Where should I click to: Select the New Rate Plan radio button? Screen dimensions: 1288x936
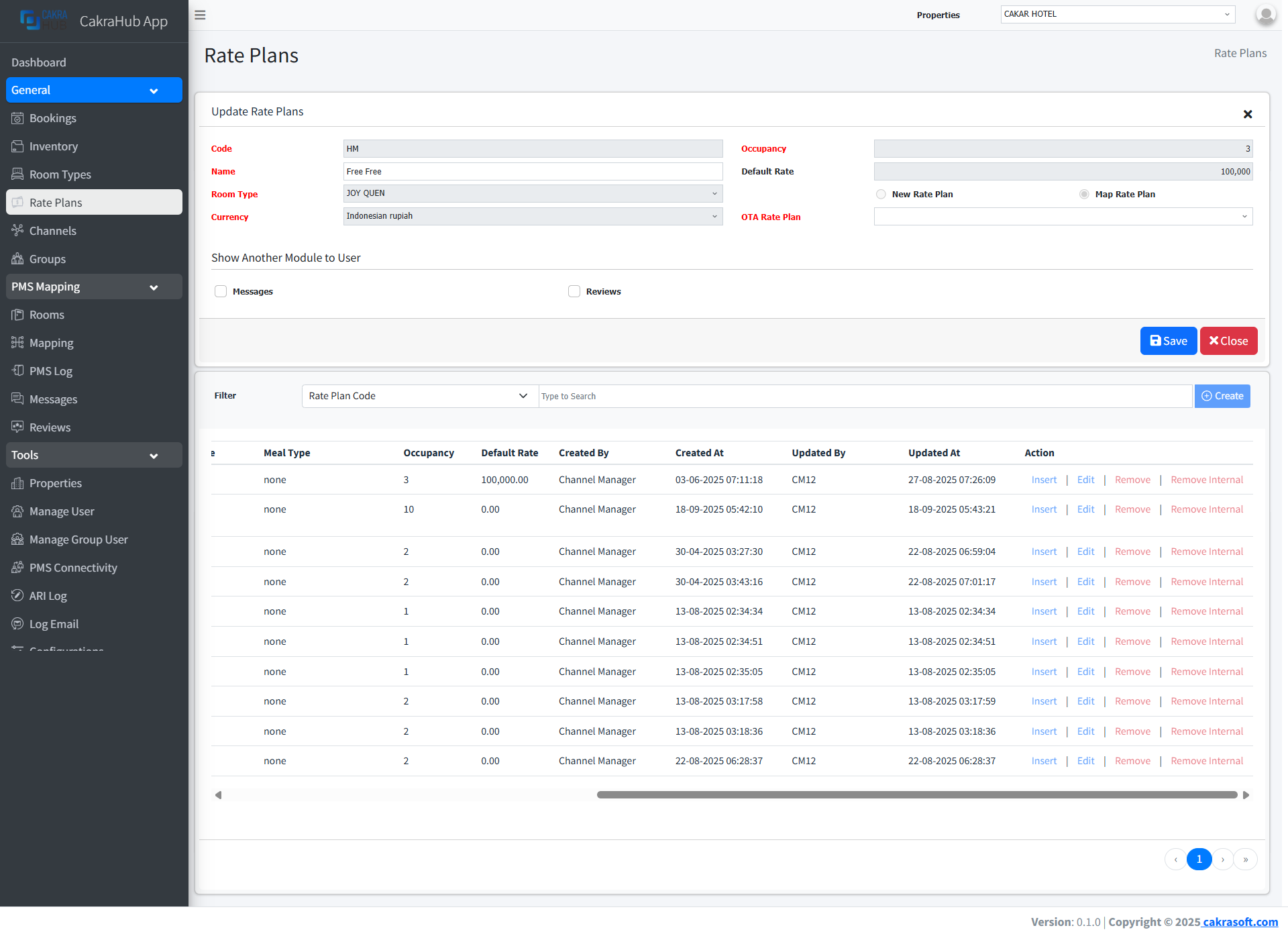click(881, 195)
